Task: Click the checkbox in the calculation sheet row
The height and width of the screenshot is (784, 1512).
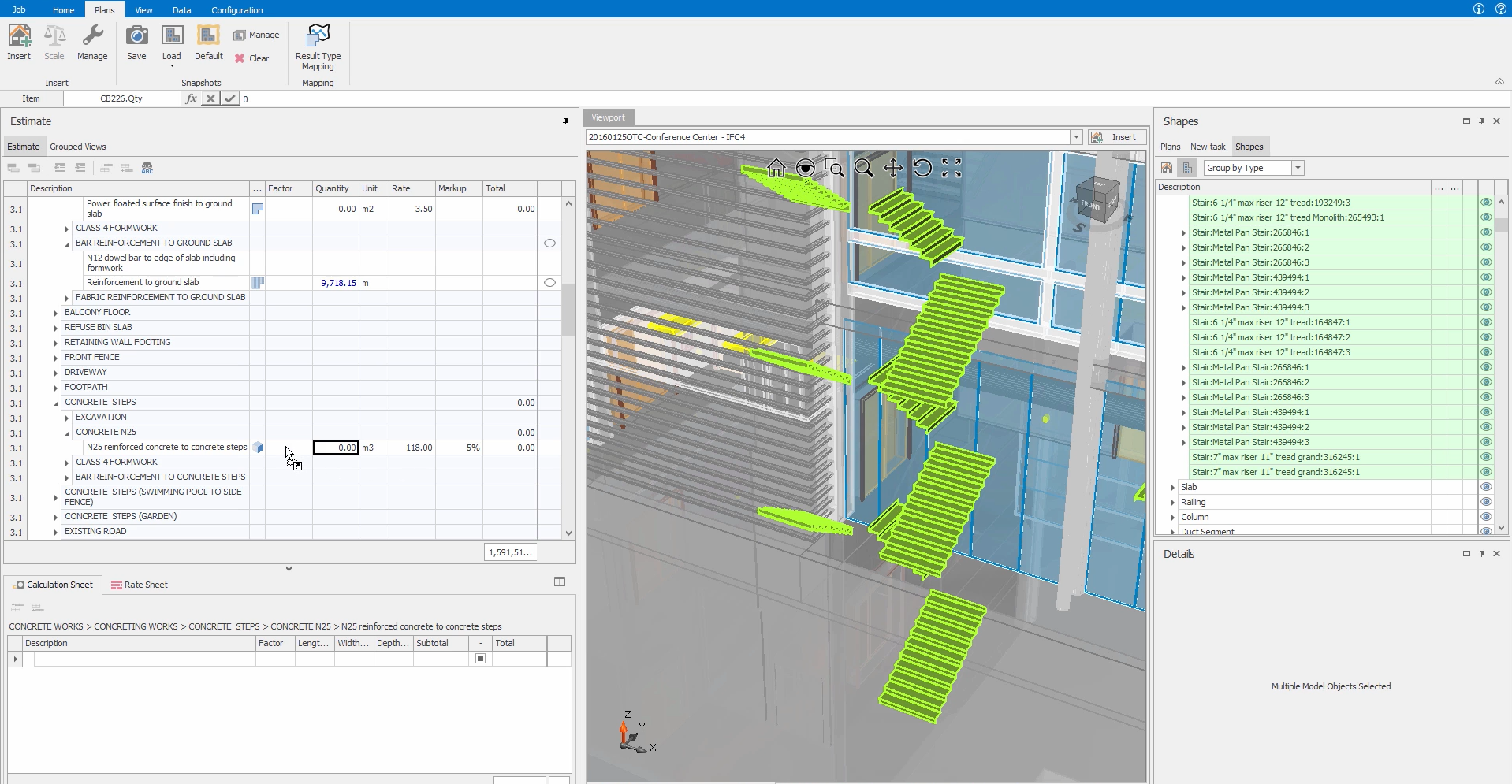Action: pos(480,659)
